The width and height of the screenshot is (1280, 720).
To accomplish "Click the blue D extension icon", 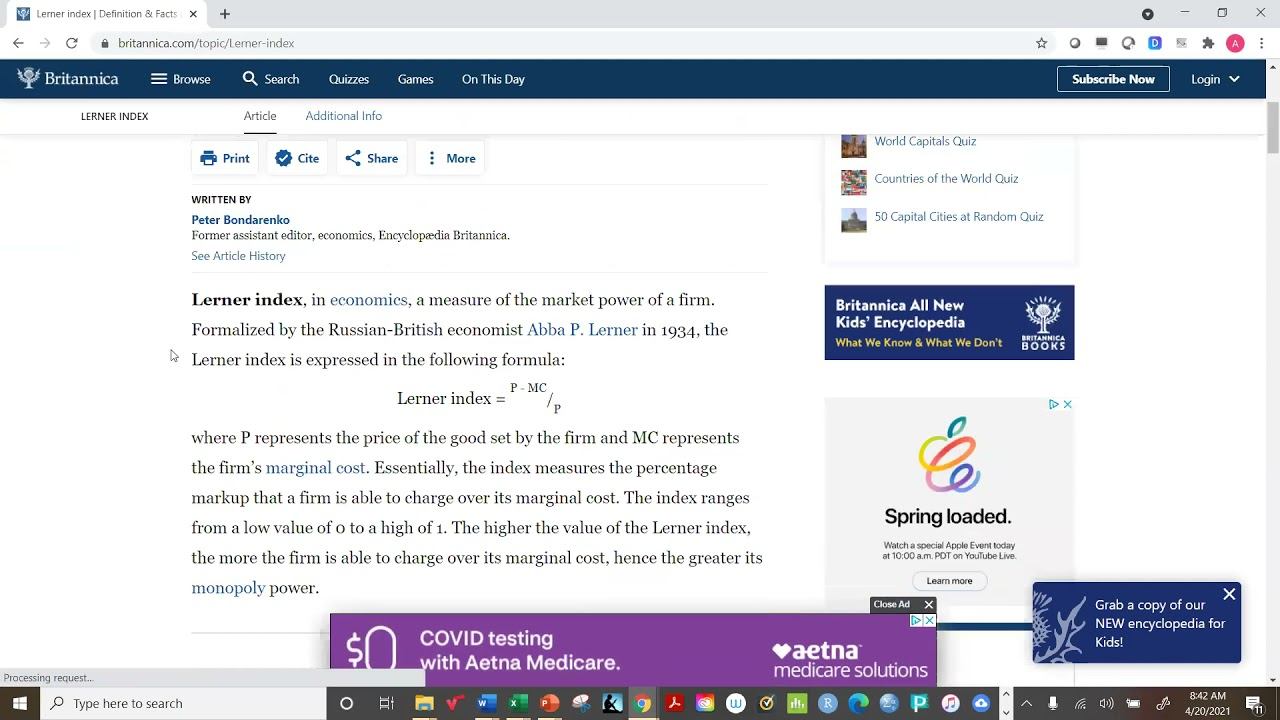I will point(1155,43).
